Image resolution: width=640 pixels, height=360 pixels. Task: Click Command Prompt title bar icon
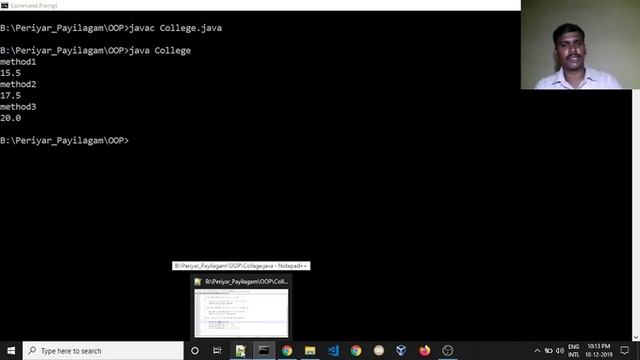[x=4, y=5]
